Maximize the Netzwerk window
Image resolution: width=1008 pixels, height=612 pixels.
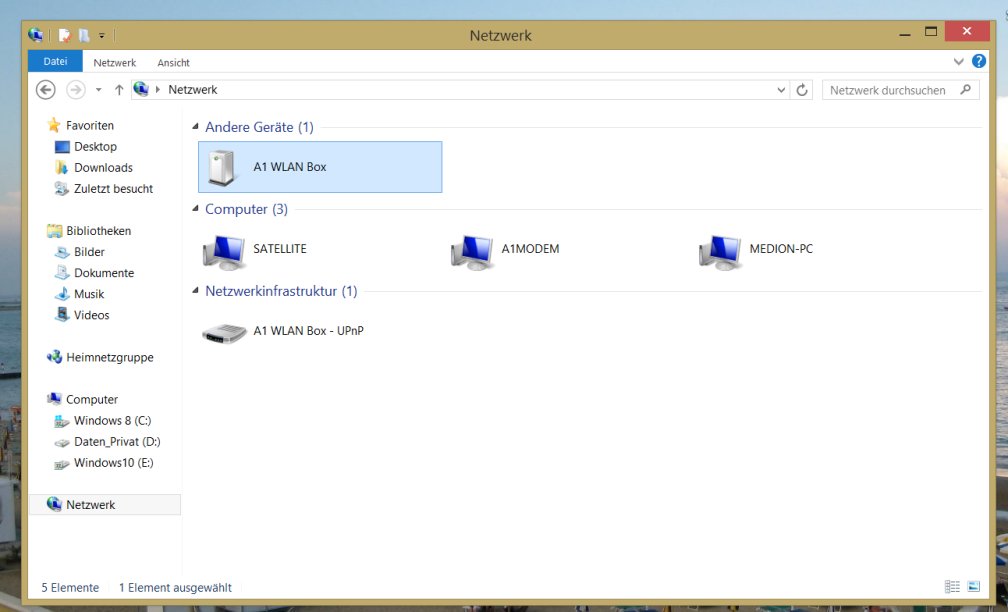pyautogui.click(x=931, y=32)
